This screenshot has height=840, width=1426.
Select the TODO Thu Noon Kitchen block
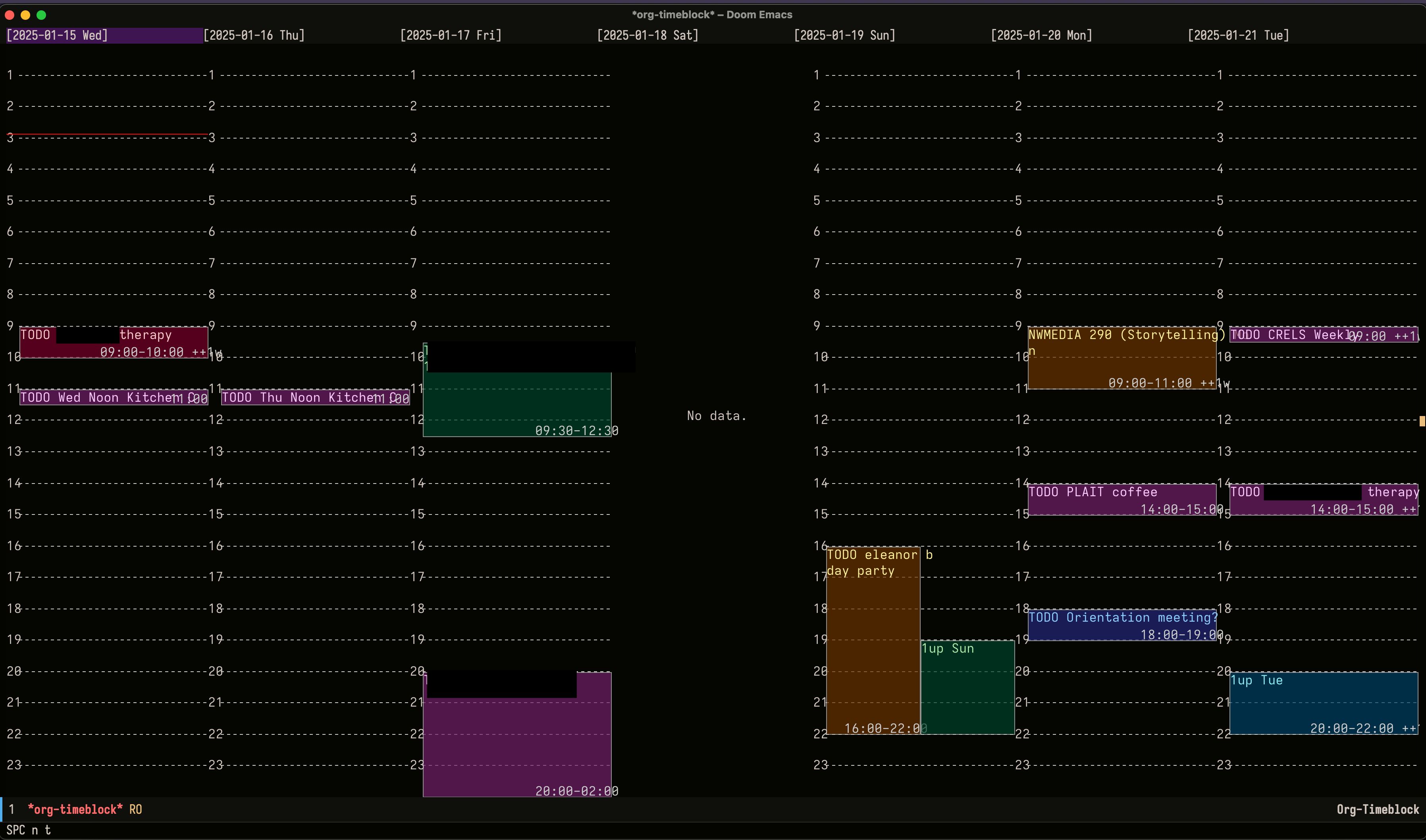point(315,397)
